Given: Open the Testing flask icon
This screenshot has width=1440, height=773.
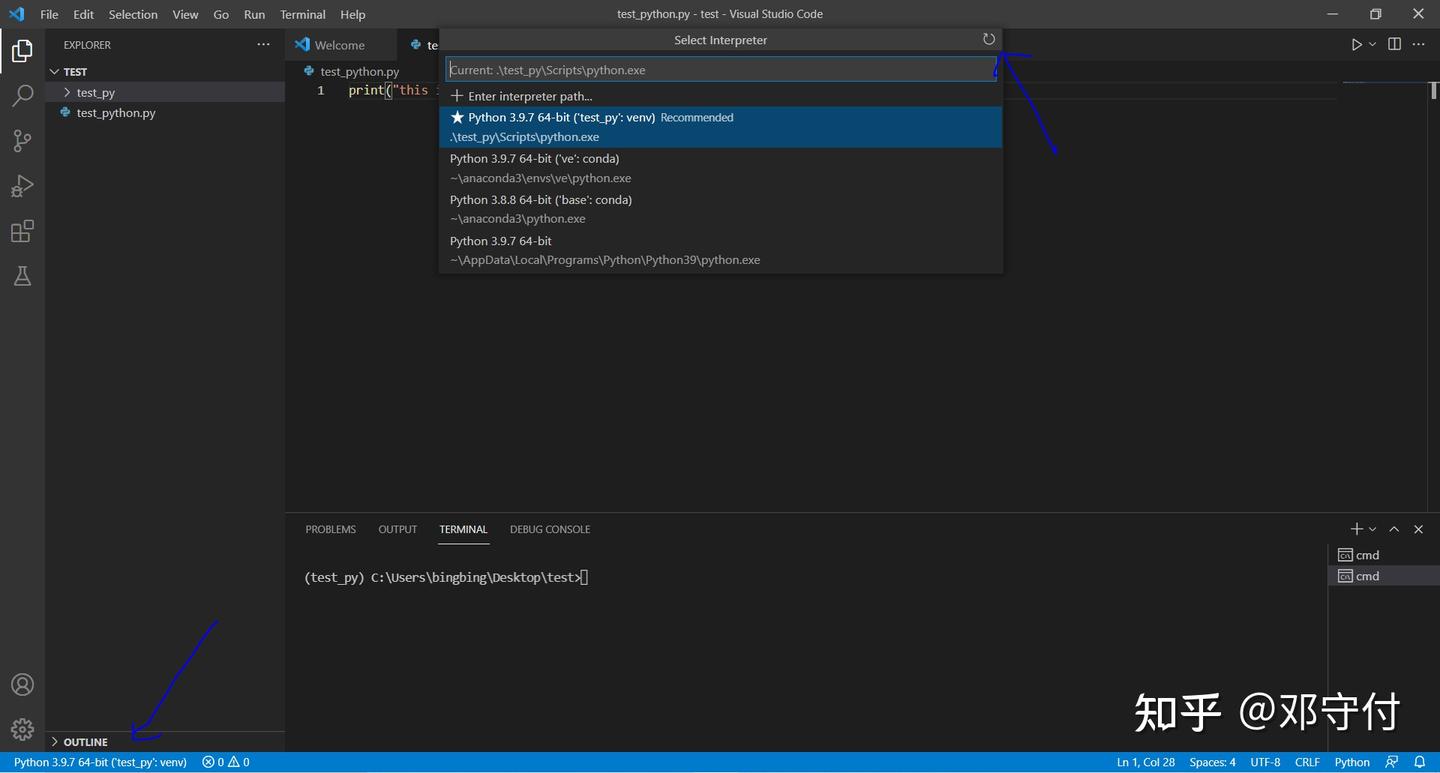Looking at the screenshot, I should (x=22, y=276).
